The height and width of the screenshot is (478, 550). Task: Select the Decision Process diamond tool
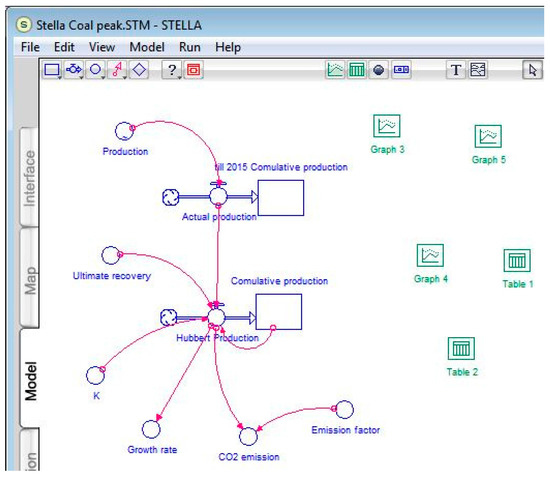coord(139,70)
